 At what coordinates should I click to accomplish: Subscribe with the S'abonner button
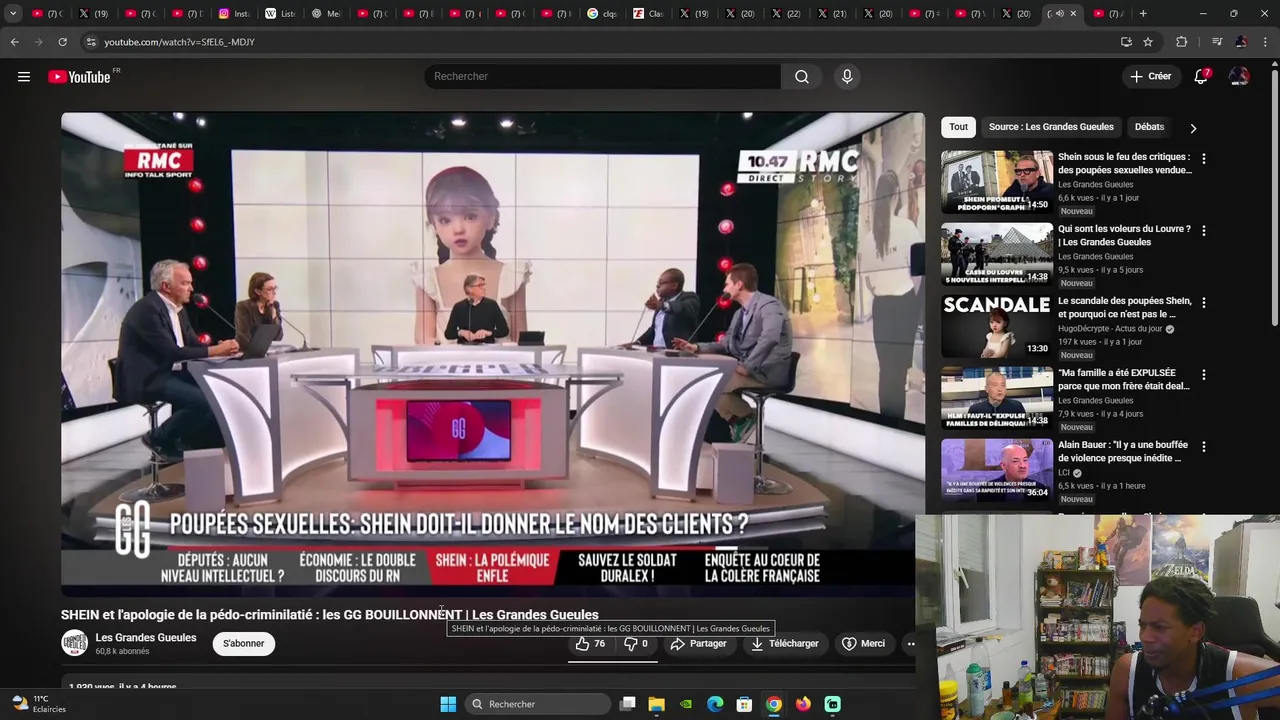244,644
